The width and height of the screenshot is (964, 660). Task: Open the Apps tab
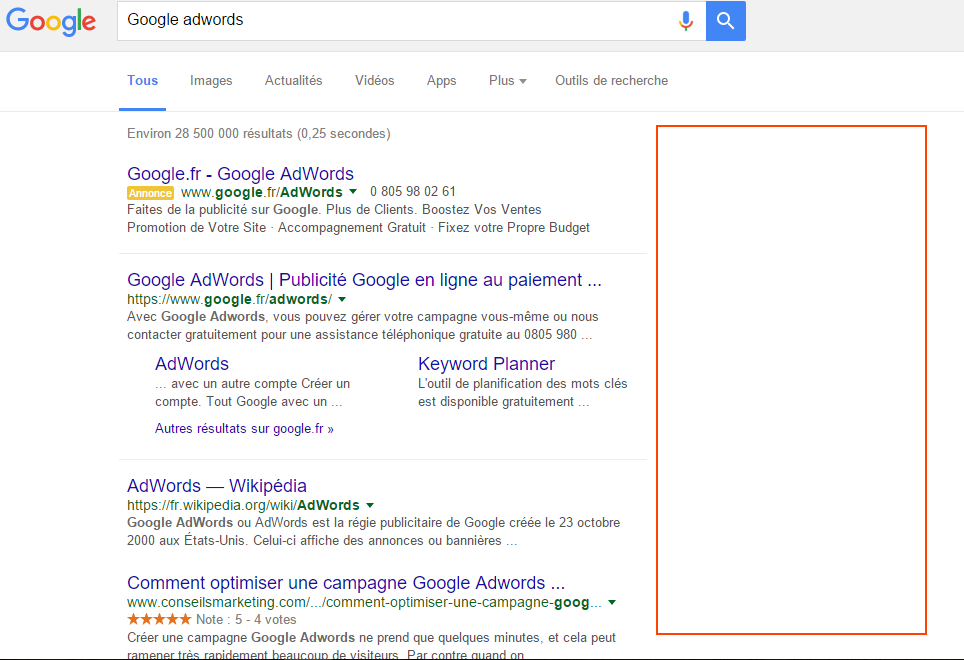441,81
